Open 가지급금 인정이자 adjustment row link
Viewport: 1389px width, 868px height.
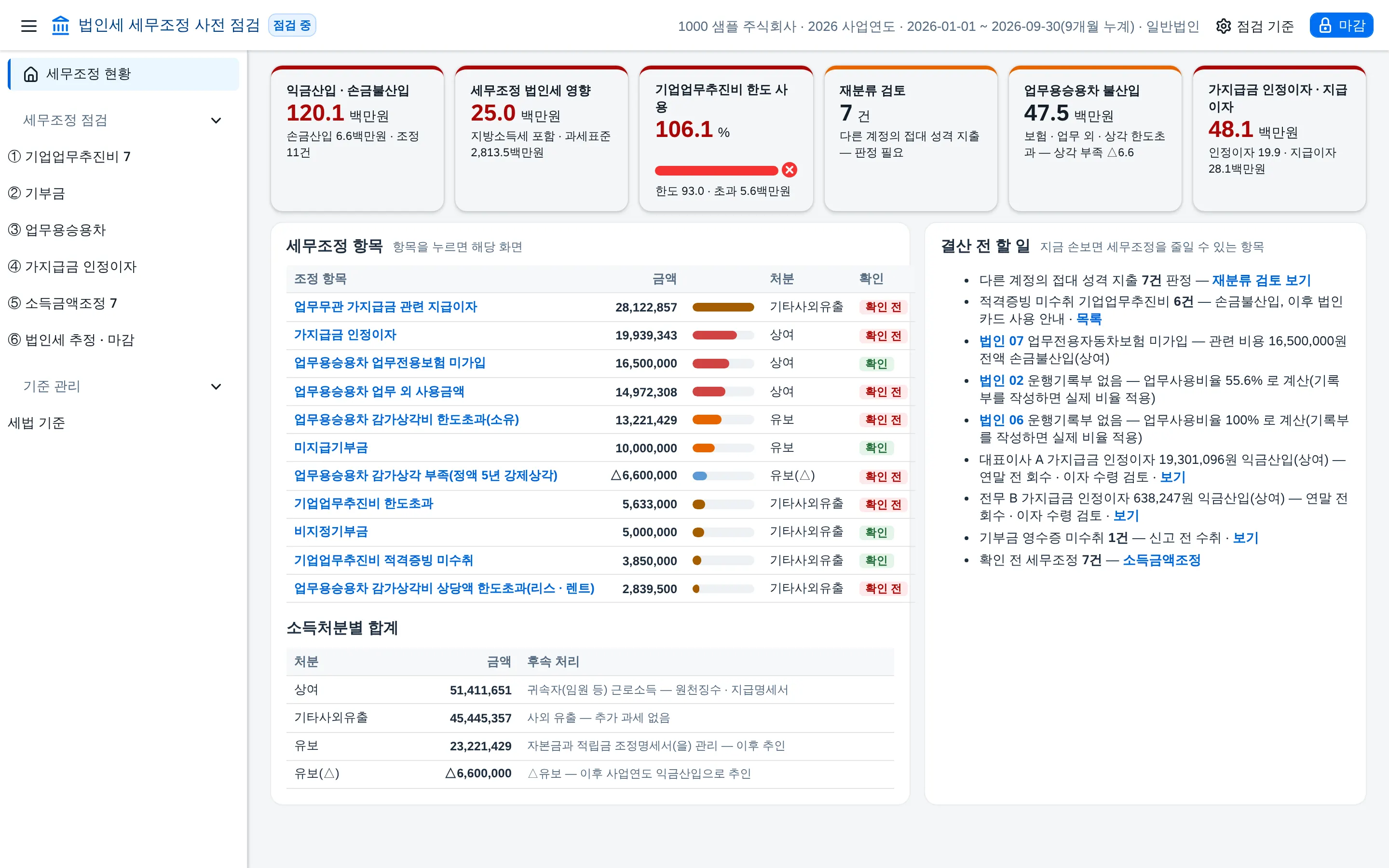coord(345,335)
